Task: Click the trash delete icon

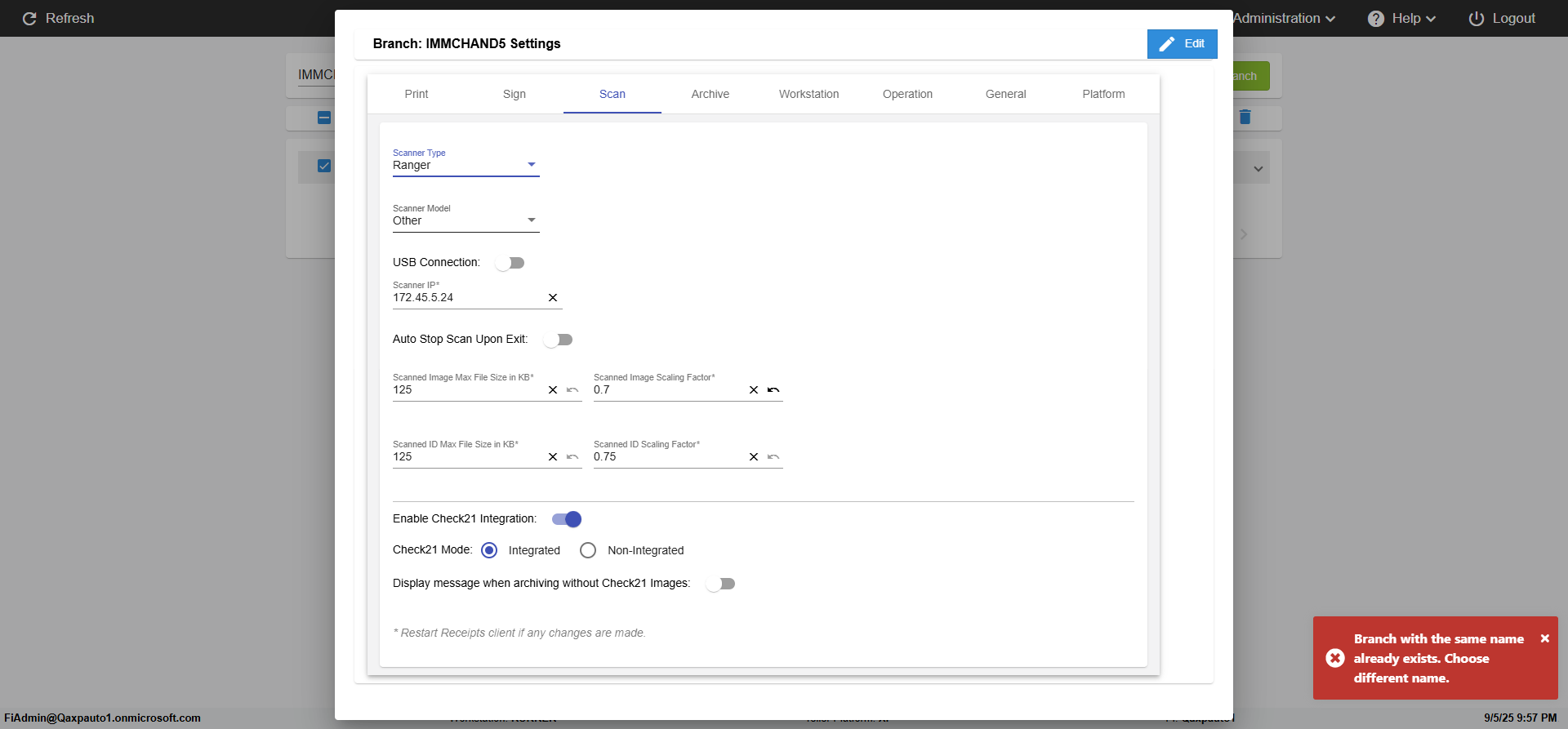Action: click(1245, 118)
